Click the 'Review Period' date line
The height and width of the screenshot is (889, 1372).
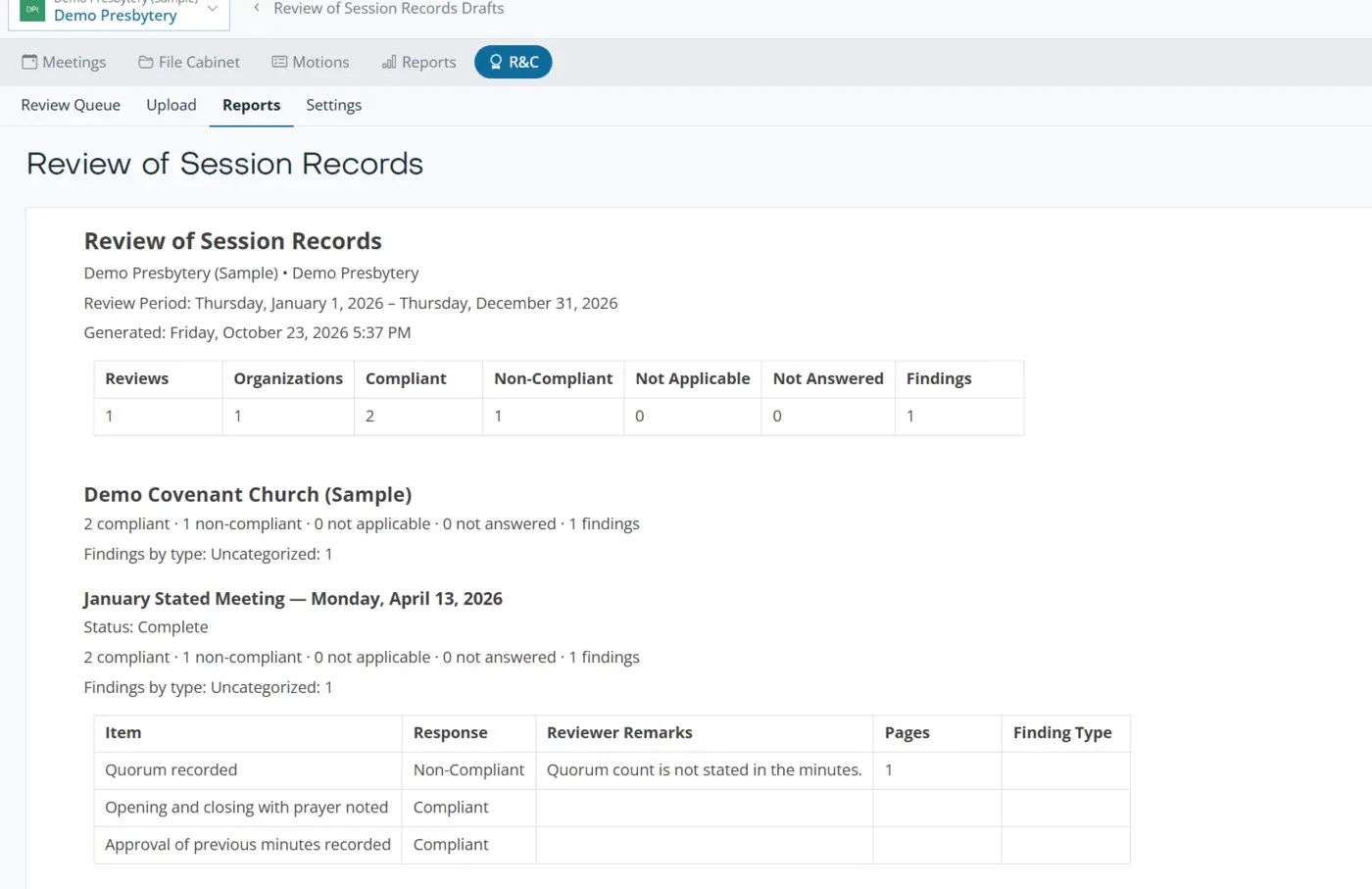(351, 303)
